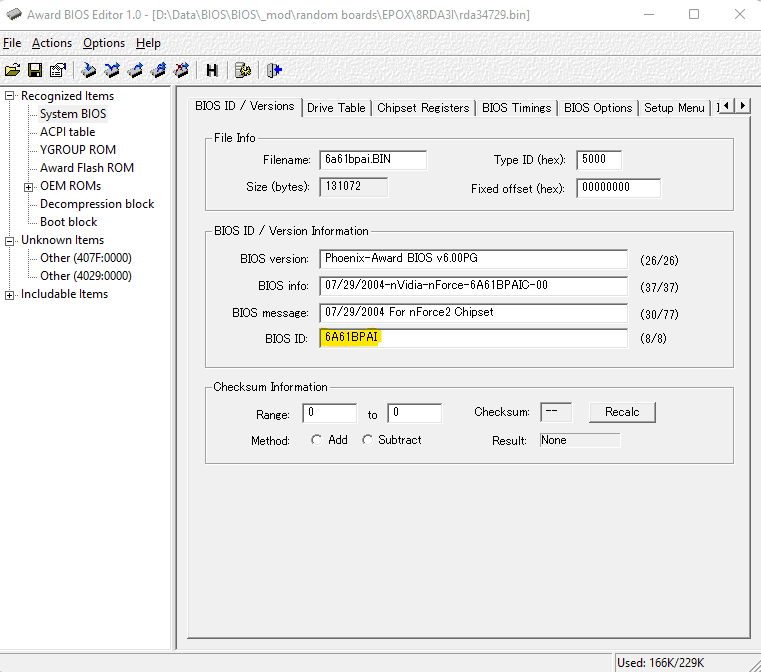Collapse the Unknown Items tree node

tap(9, 241)
